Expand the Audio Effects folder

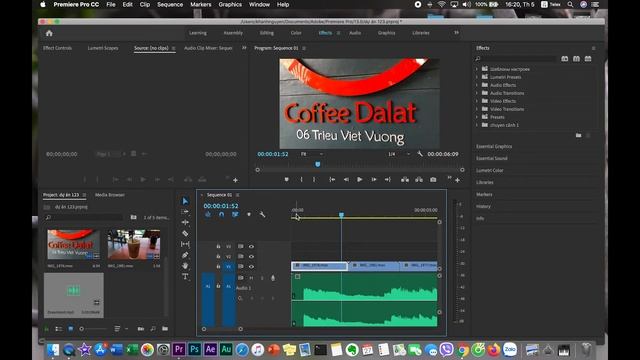(476, 85)
